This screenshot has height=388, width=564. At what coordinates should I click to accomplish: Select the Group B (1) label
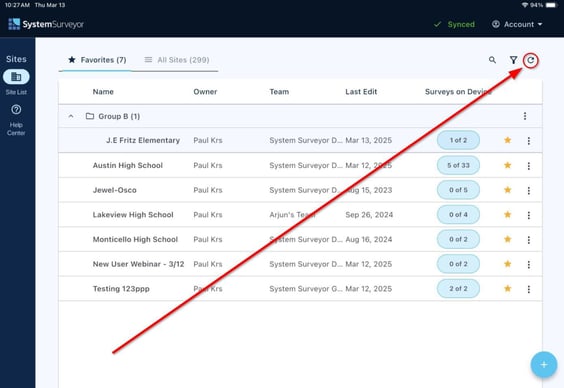(x=119, y=116)
